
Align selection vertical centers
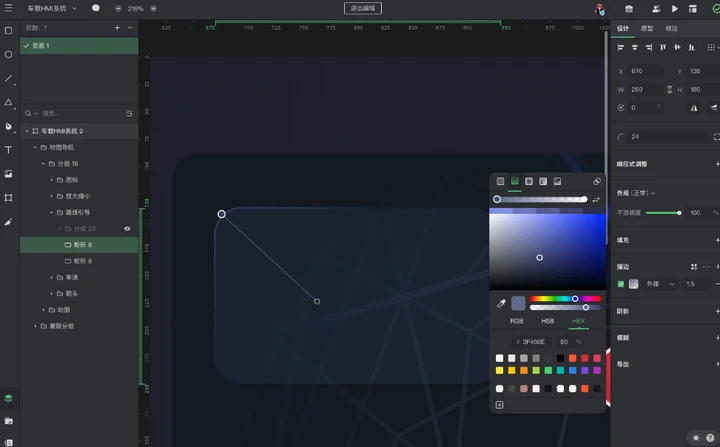point(677,47)
